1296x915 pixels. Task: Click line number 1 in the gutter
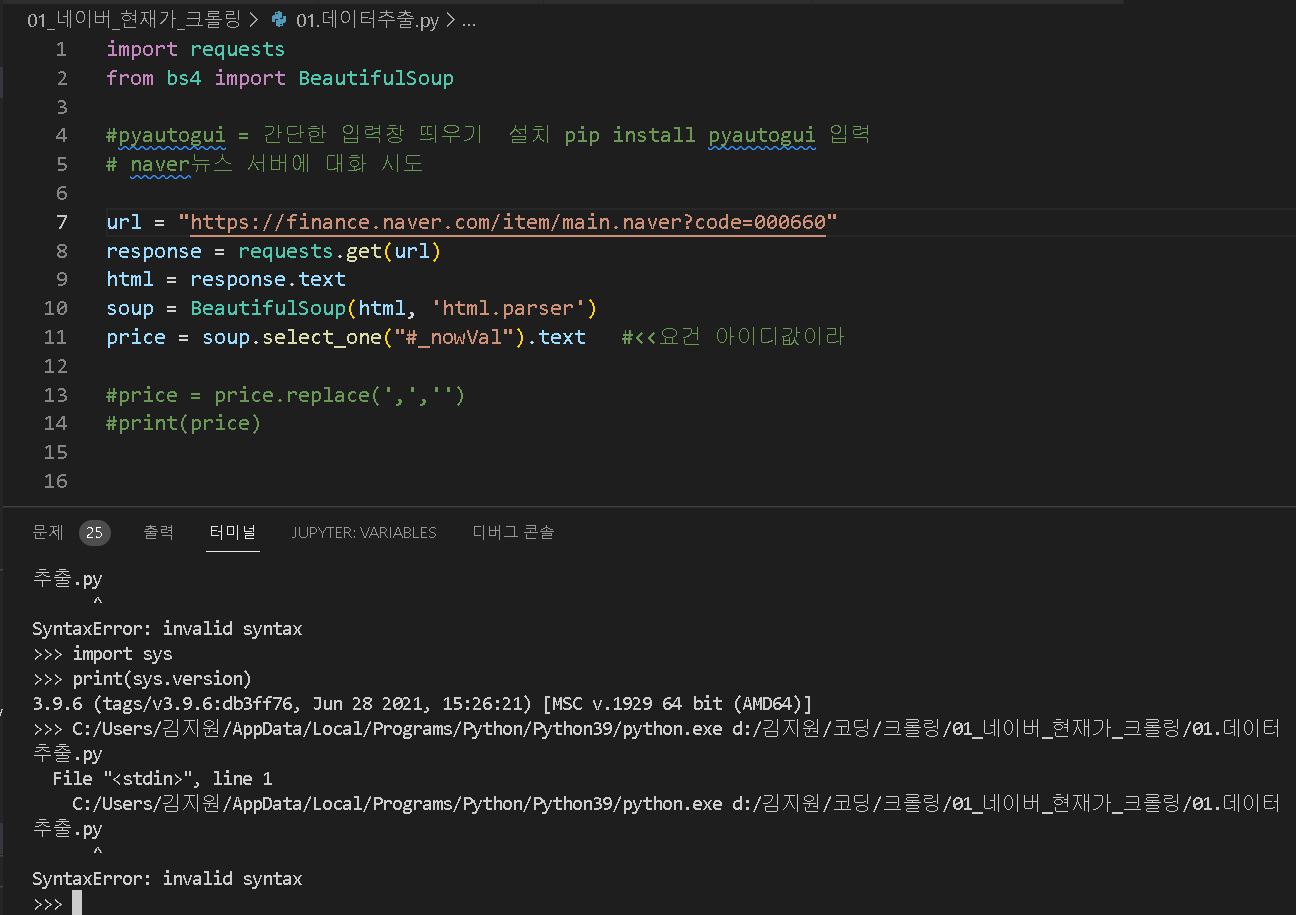pos(62,49)
